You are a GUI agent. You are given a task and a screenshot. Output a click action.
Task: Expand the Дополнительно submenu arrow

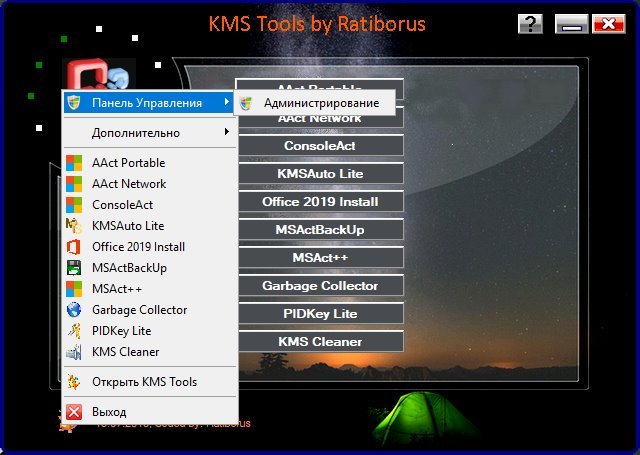coord(227,131)
